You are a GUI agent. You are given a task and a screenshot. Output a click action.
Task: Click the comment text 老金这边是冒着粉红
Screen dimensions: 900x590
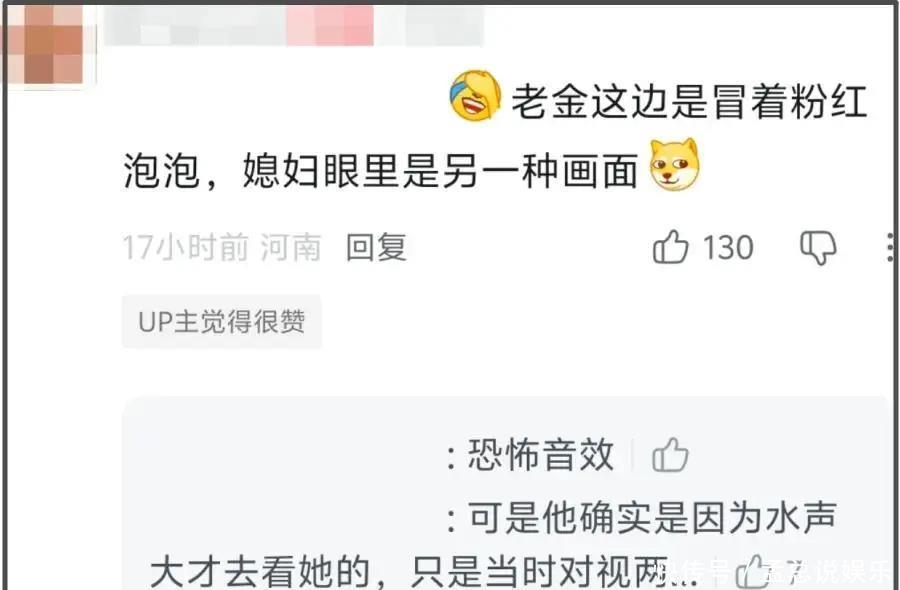click(x=689, y=102)
